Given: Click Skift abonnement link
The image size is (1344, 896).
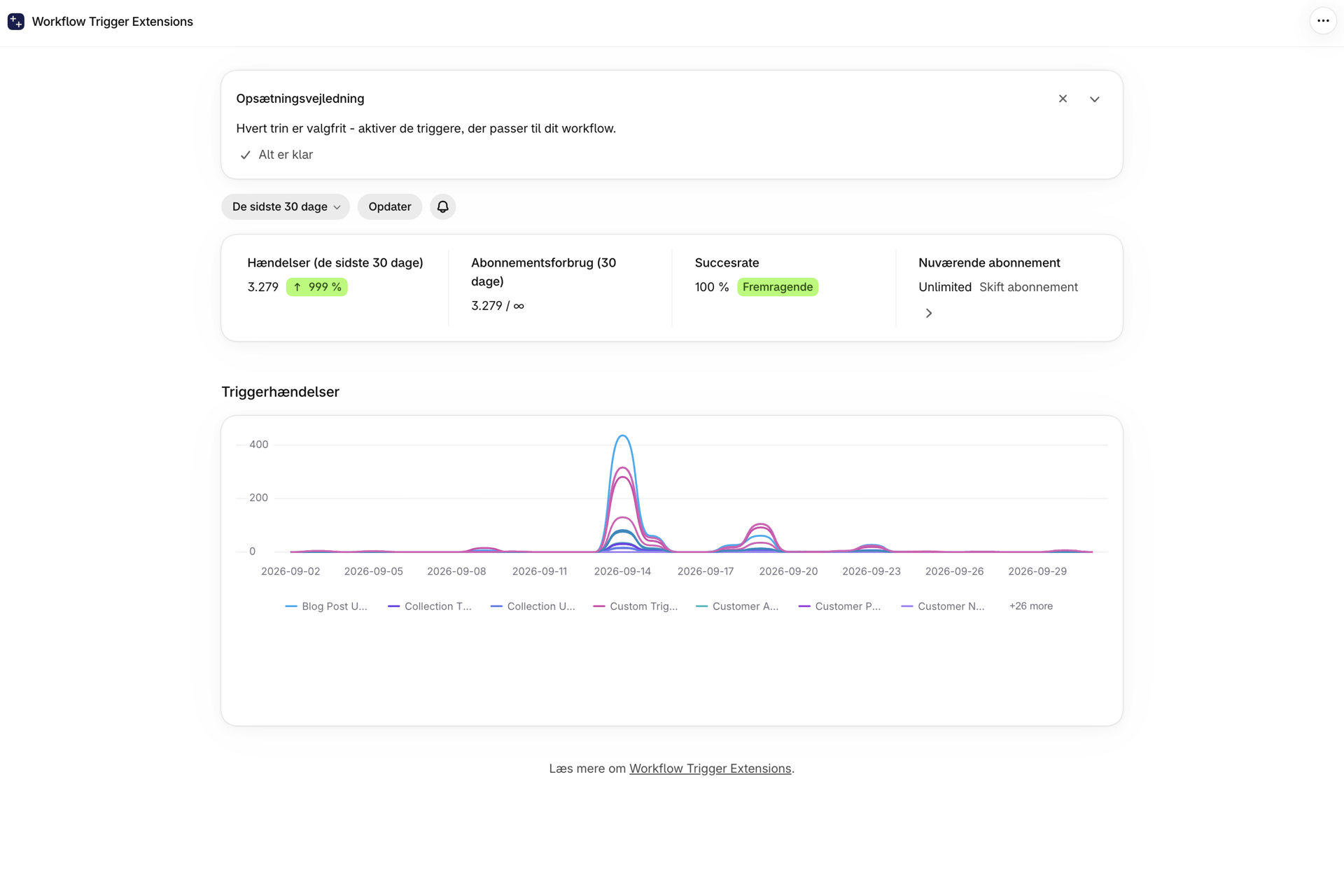Looking at the screenshot, I should point(1028,287).
